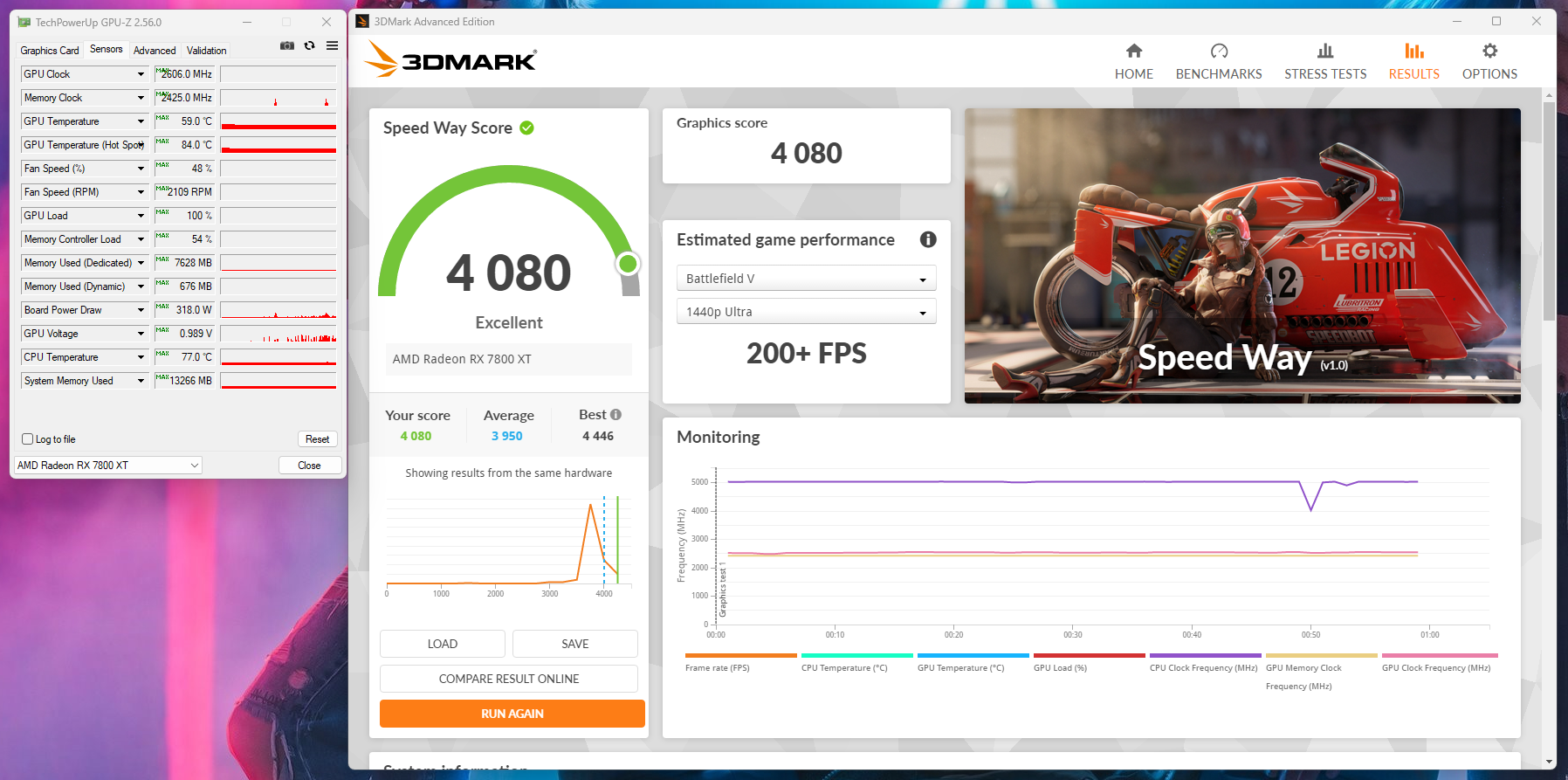Go to the OPTIONS section label

1490,74
